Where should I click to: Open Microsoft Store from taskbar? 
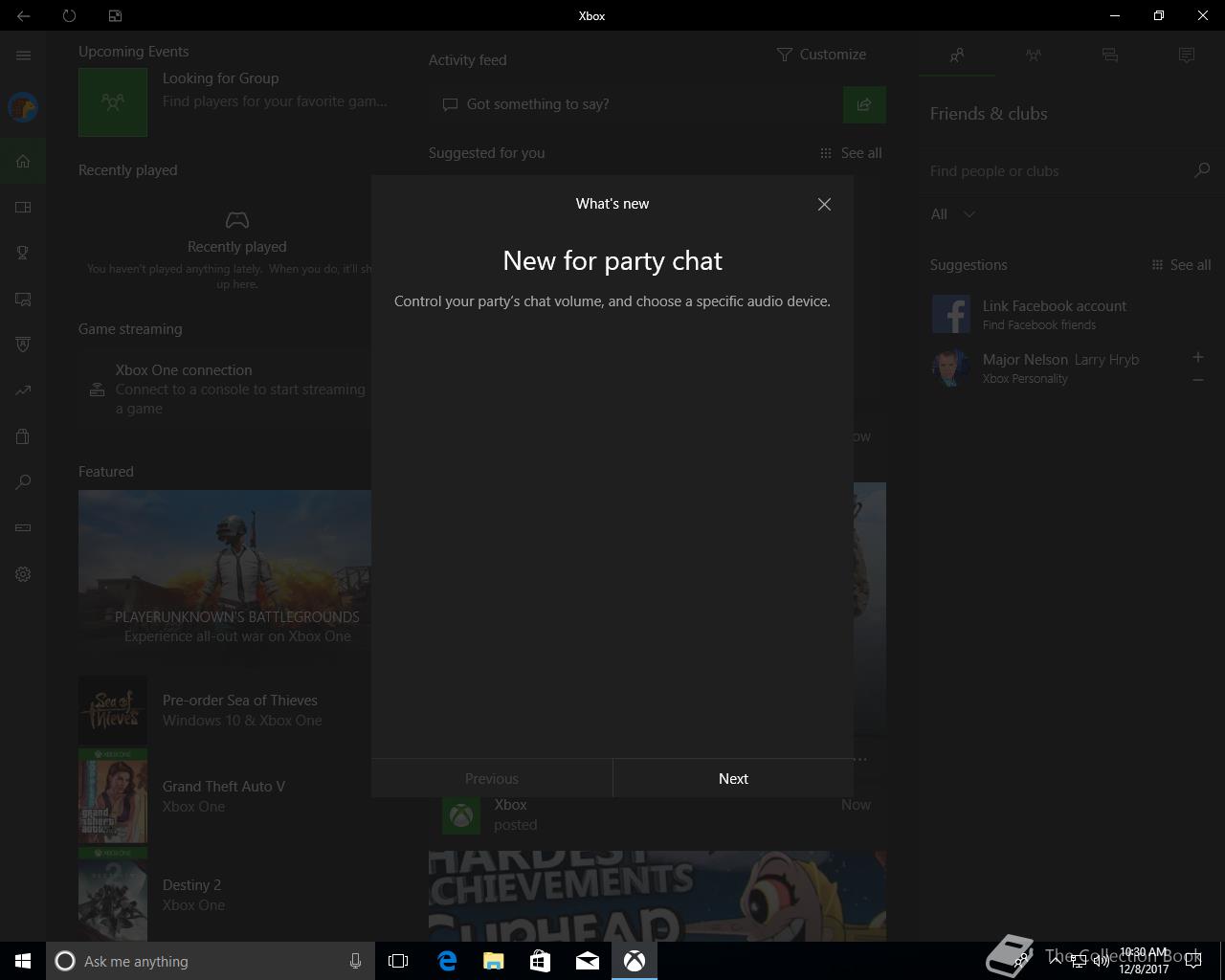[x=540, y=961]
